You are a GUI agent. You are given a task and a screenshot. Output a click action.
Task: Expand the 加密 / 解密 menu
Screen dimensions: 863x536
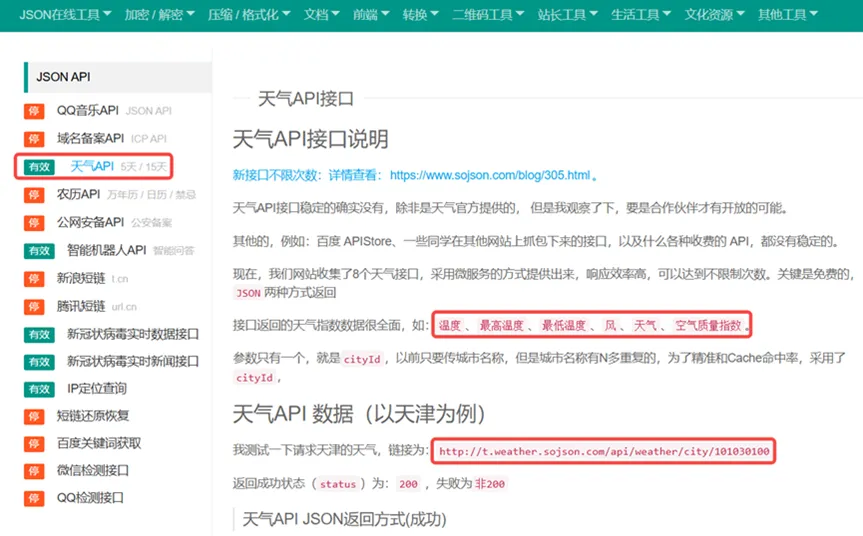click(159, 14)
